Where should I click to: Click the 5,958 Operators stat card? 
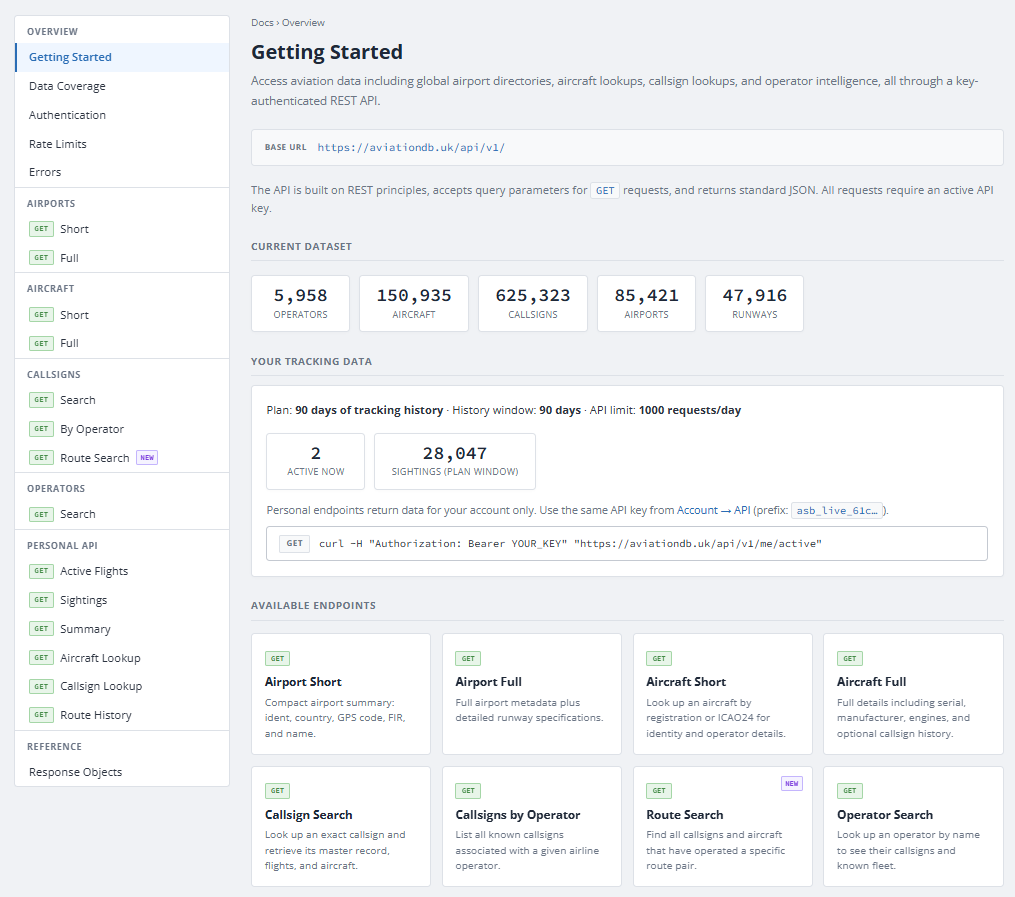[300, 304]
